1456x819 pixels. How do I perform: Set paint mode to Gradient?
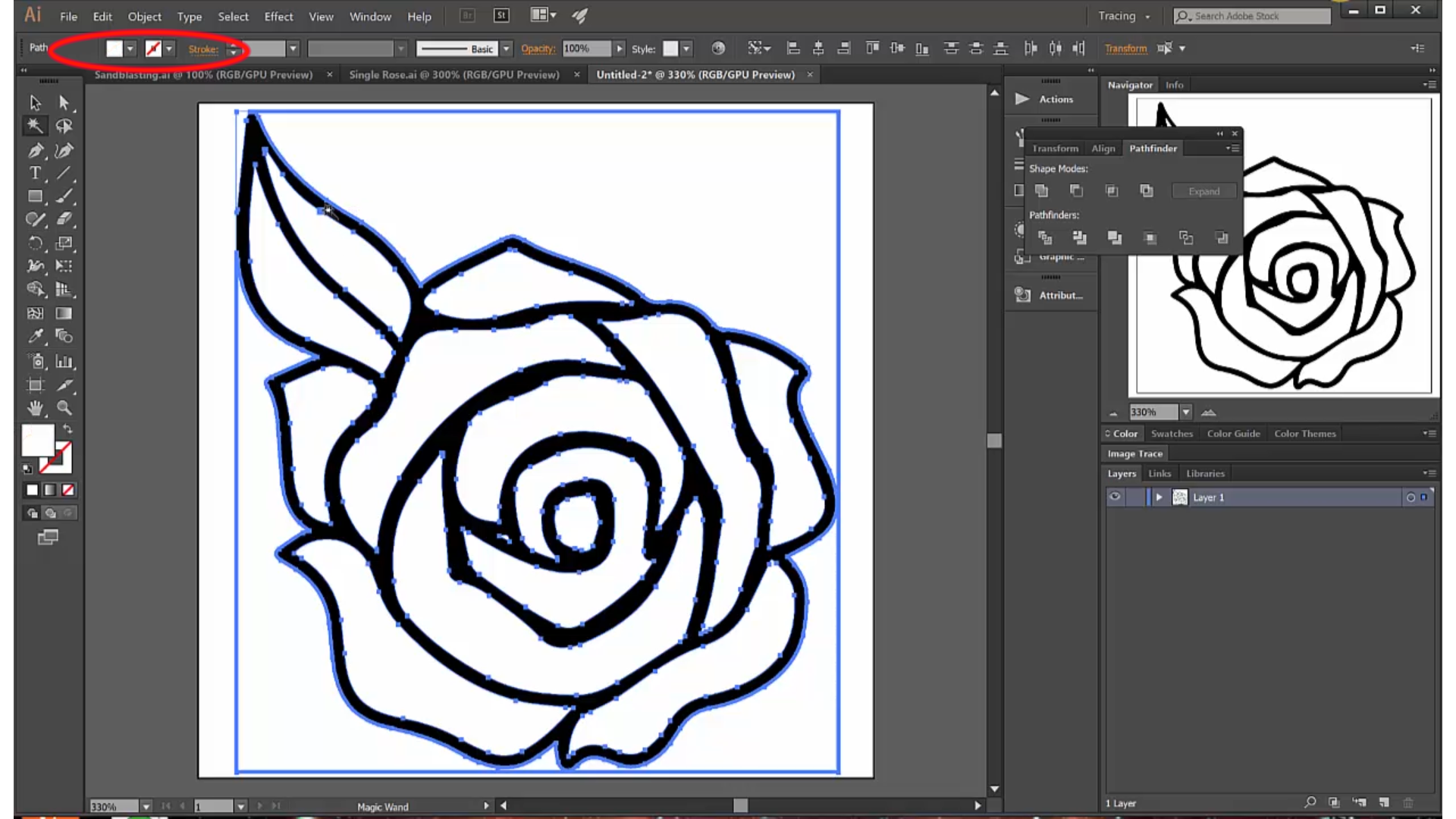point(50,490)
